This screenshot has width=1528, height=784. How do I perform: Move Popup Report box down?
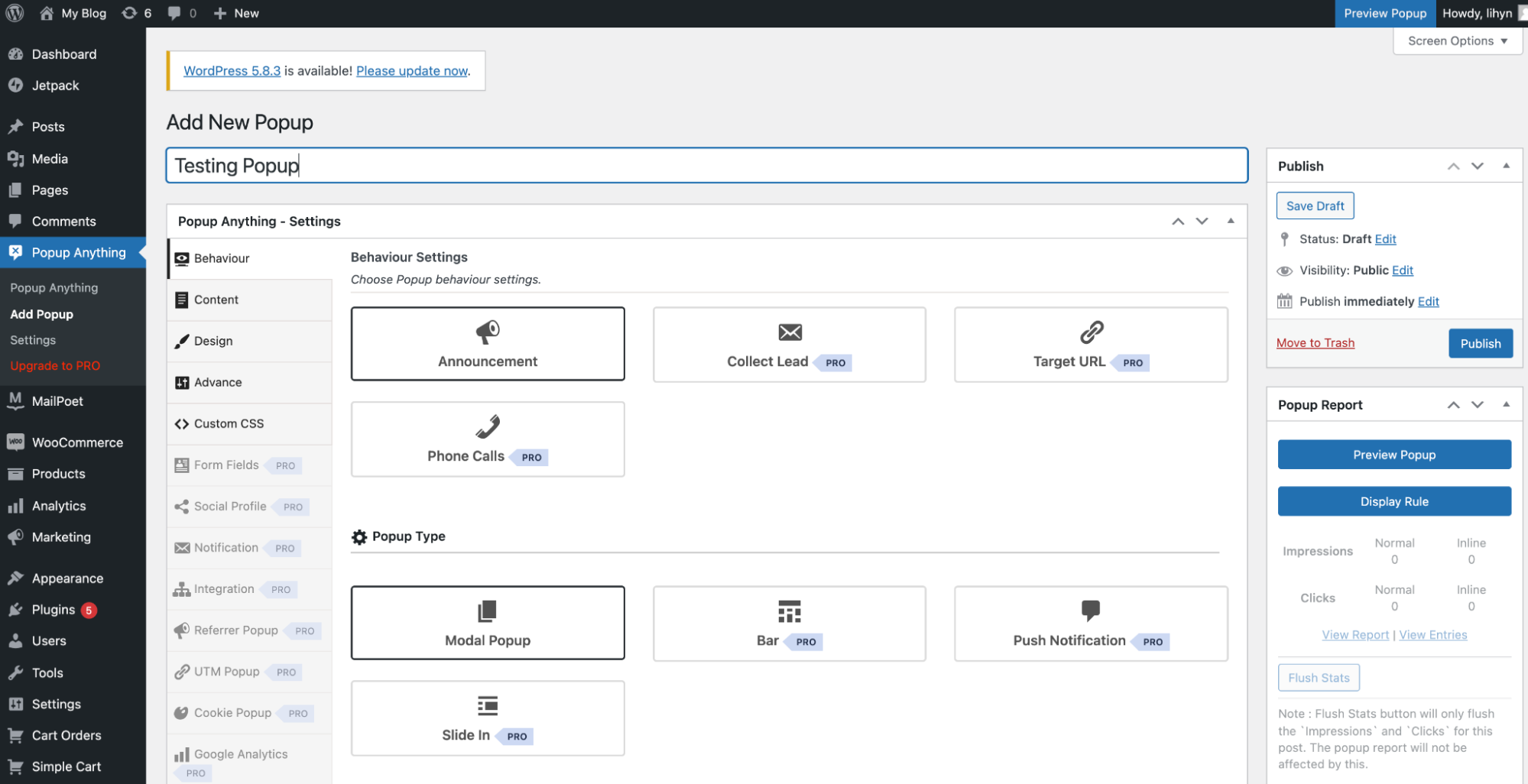[1478, 405]
